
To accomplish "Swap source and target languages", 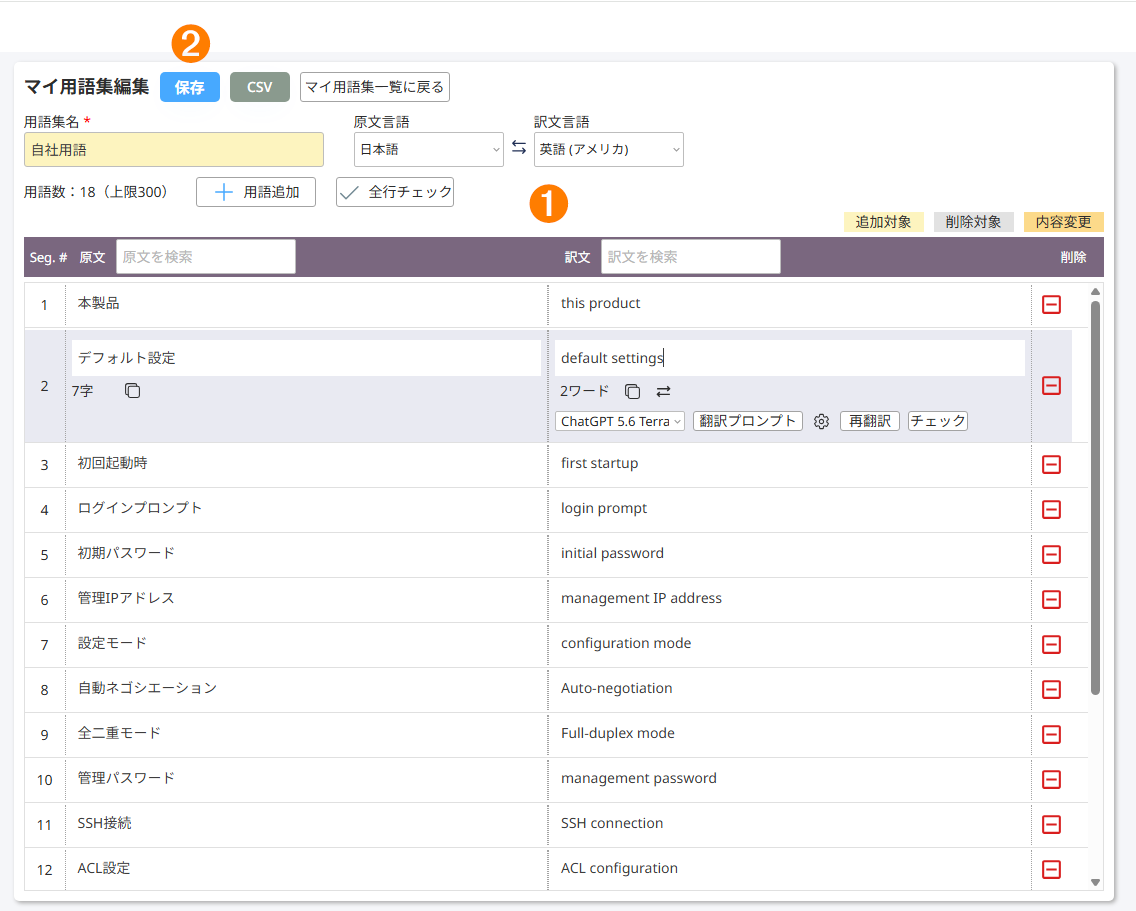I will tap(519, 148).
